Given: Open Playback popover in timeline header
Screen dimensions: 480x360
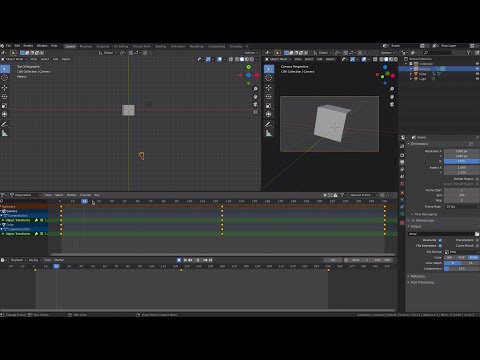Looking at the screenshot, I should pyautogui.click(x=18, y=260).
